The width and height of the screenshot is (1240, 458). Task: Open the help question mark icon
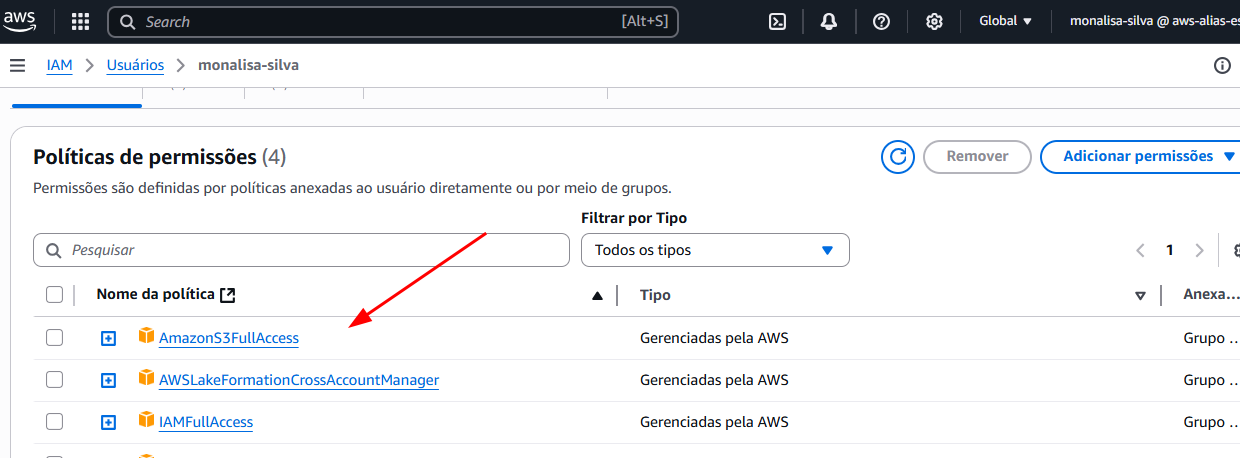(x=881, y=22)
